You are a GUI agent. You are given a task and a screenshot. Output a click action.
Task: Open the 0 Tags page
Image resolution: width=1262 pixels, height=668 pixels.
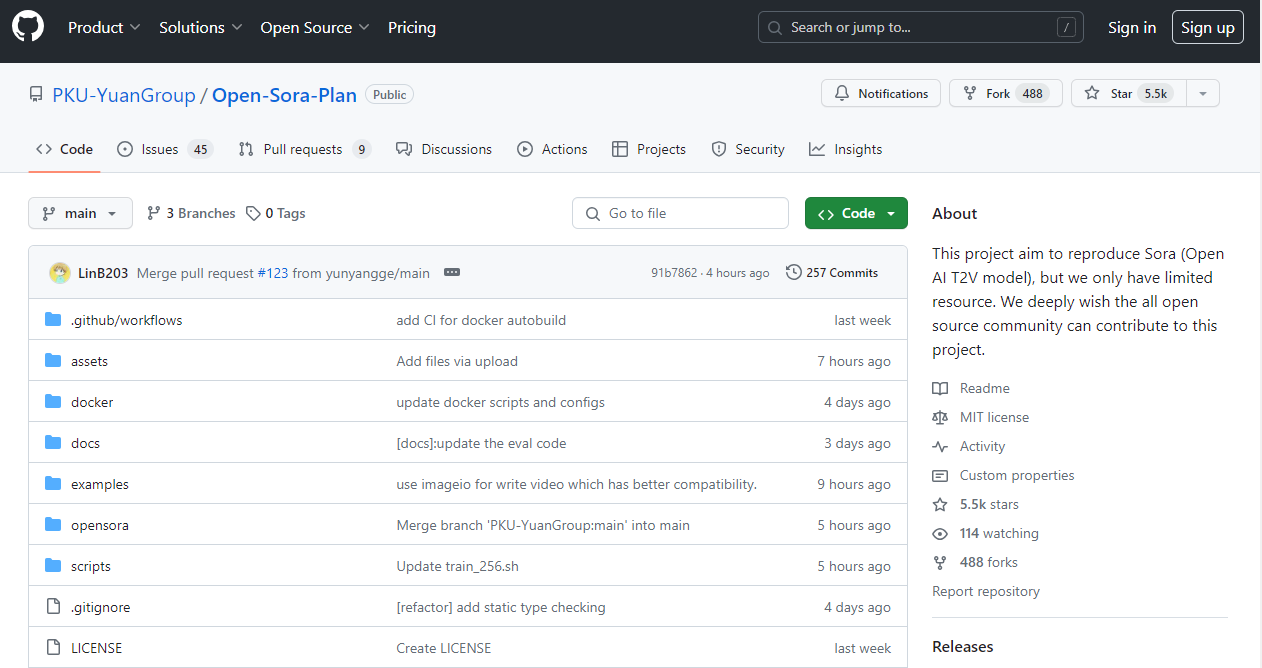click(x=276, y=214)
